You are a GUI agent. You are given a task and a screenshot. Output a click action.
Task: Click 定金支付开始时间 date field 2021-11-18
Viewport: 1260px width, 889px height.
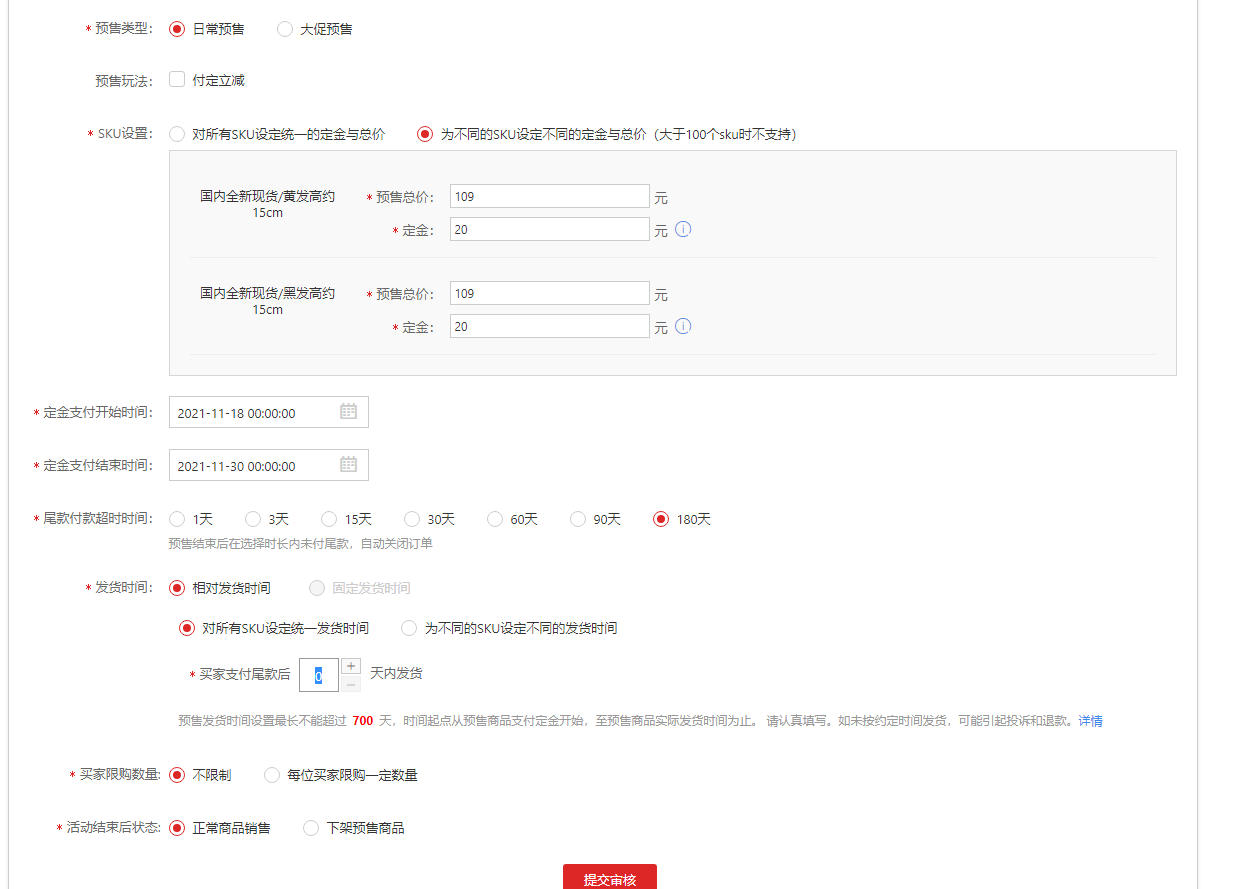[269, 412]
